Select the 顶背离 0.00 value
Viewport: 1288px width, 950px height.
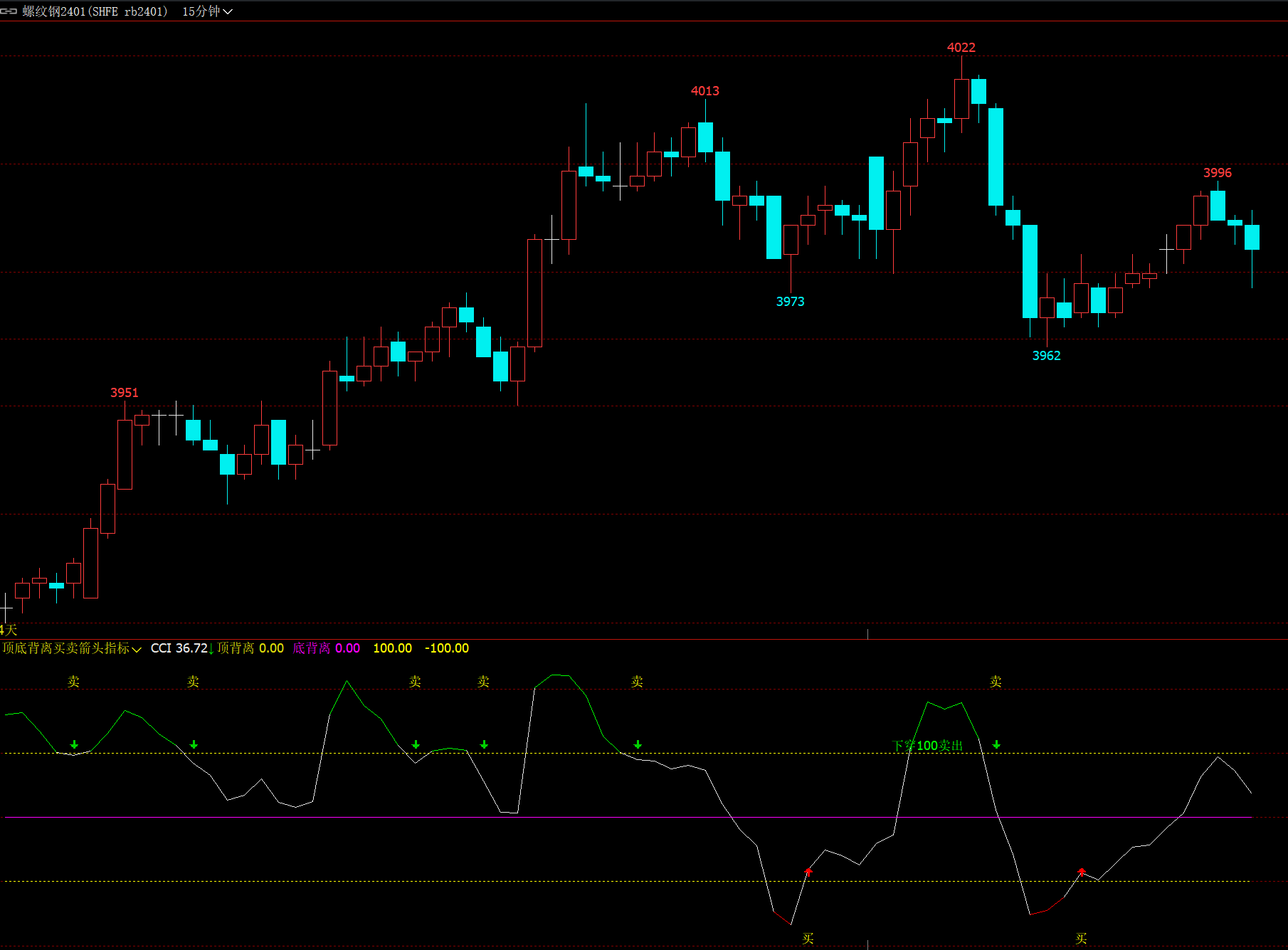pos(250,648)
